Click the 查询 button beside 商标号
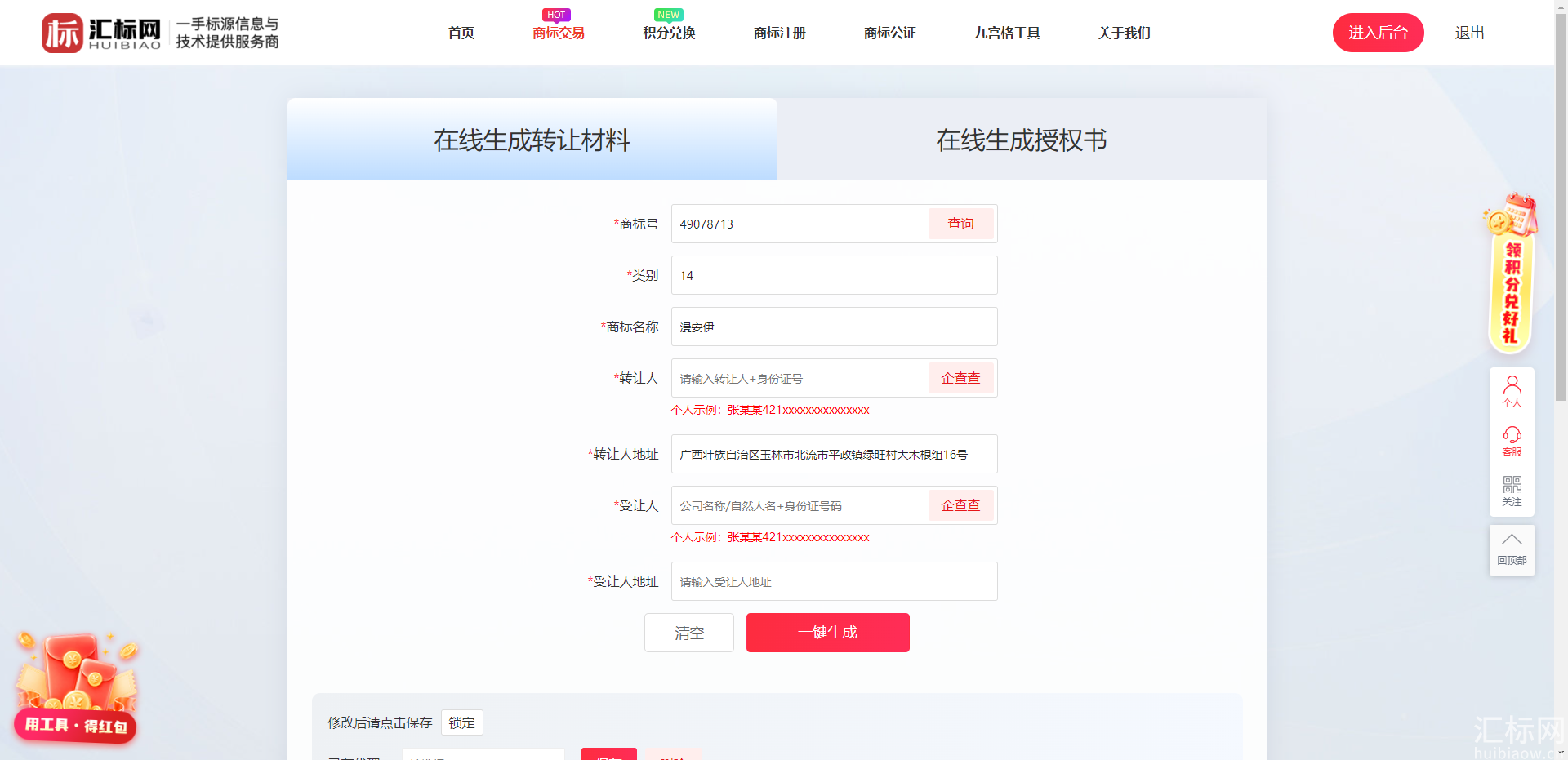The height and width of the screenshot is (760, 1568). tap(961, 224)
